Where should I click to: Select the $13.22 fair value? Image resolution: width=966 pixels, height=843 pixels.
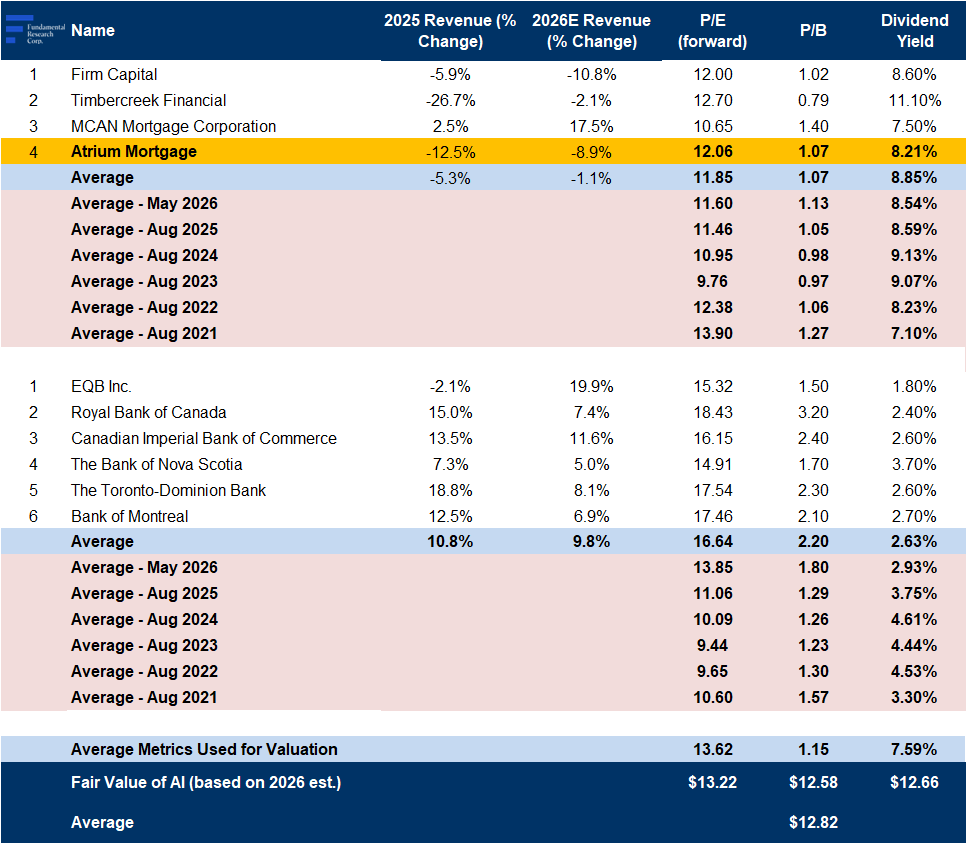click(x=712, y=783)
